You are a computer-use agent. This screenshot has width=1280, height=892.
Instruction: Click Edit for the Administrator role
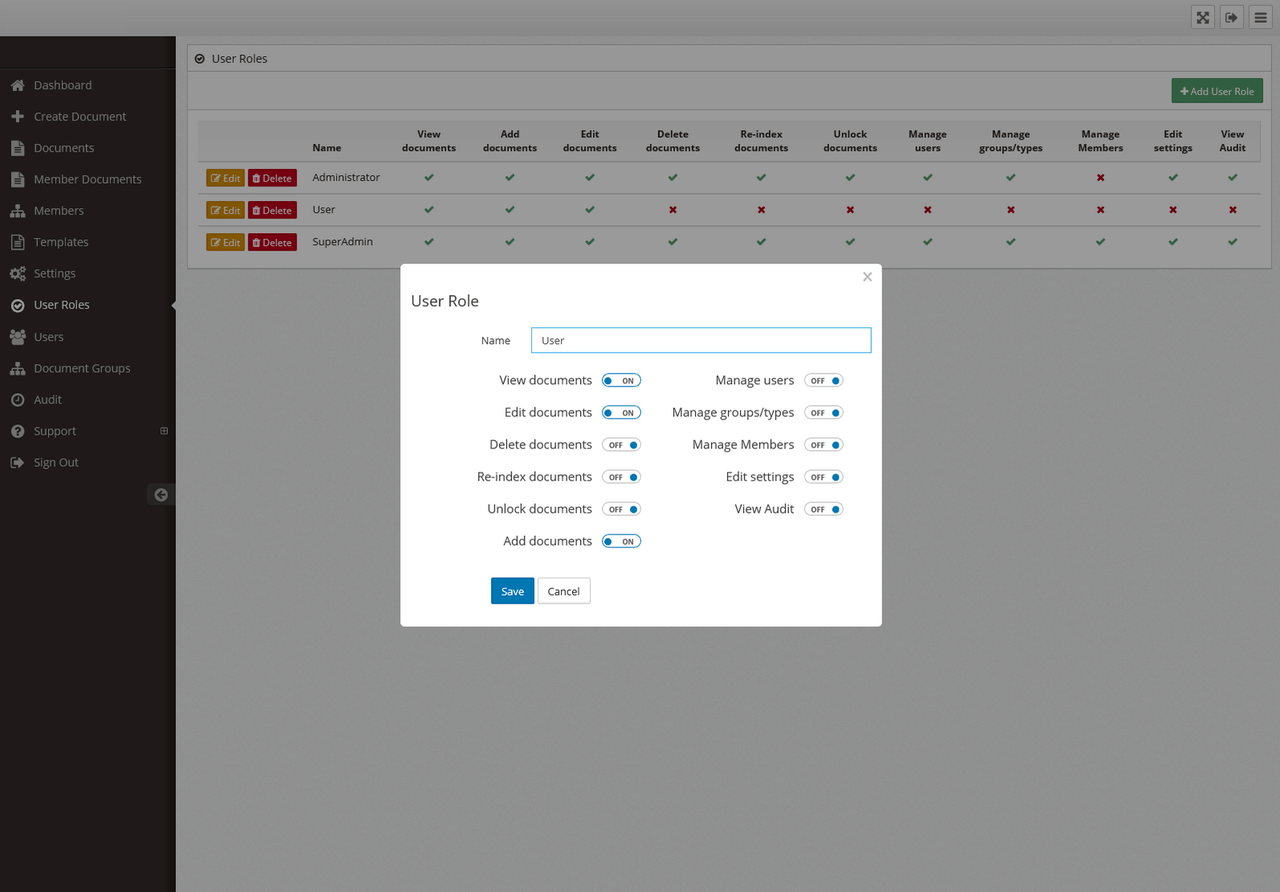pyautogui.click(x=225, y=178)
